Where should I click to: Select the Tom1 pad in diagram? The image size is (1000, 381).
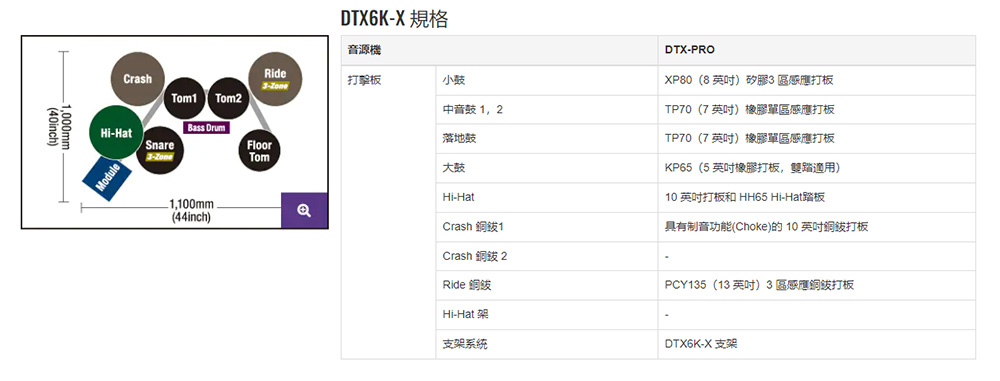(184, 98)
